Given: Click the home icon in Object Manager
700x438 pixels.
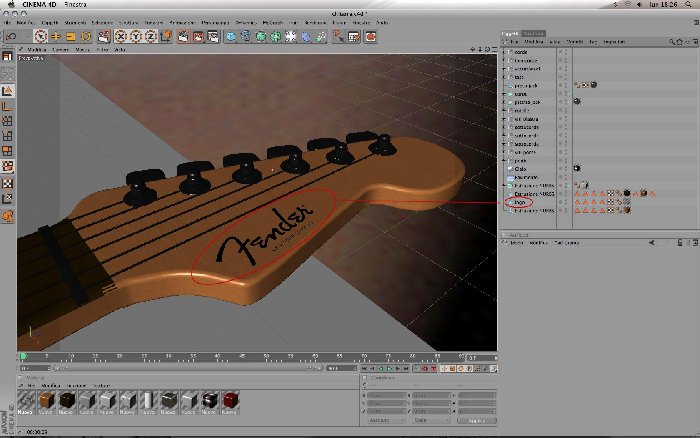Looking at the screenshot, I should click(x=679, y=42).
